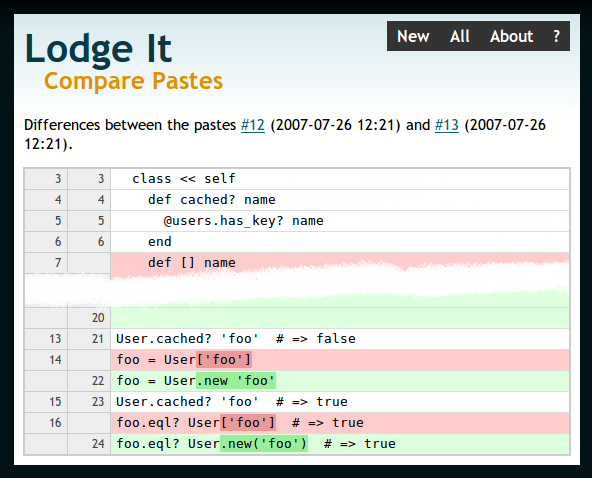This screenshot has height=478, width=592.
Task: Click highlighted ['foo'] deletion on line 16
Action: (x=248, y=422)
